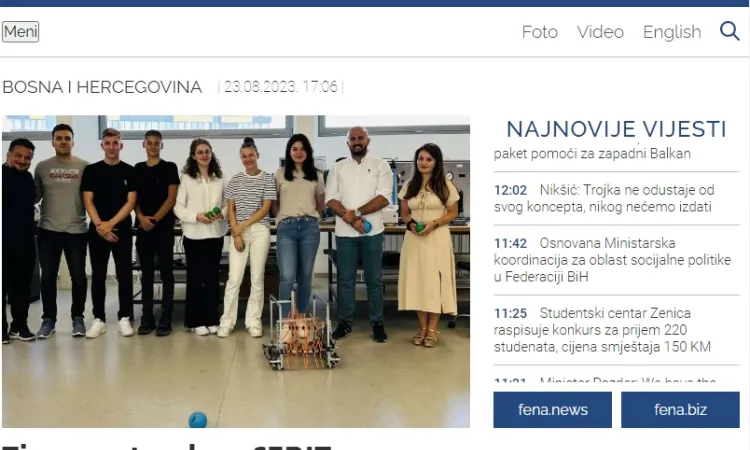Switch to the English version
Screen dimensions: 750x450
tap(672, 32)
